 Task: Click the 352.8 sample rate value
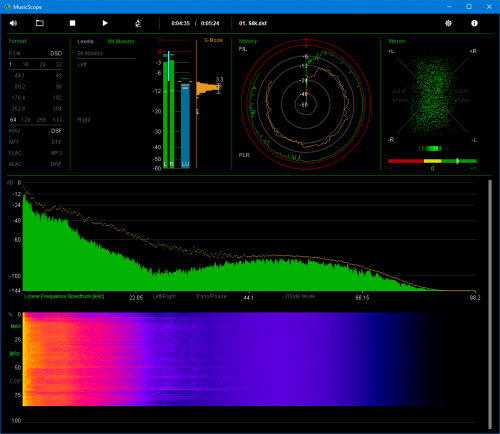(19, 109)
